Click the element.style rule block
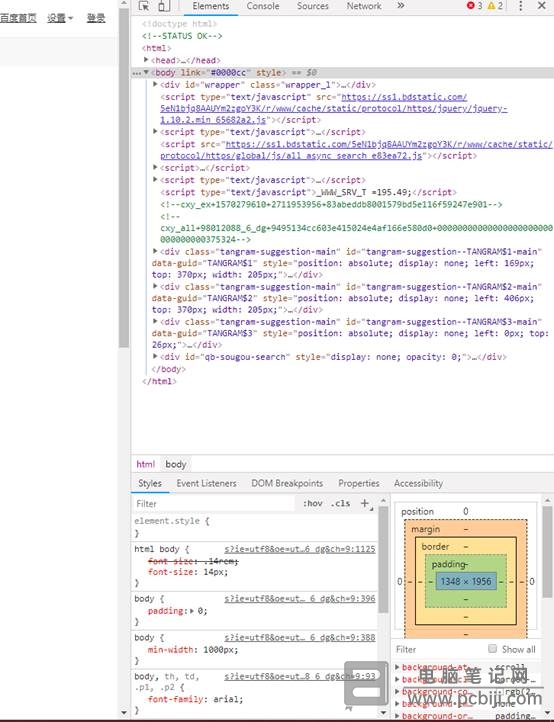The width and height of the screenshot is (554, 722). coord(255,527)
